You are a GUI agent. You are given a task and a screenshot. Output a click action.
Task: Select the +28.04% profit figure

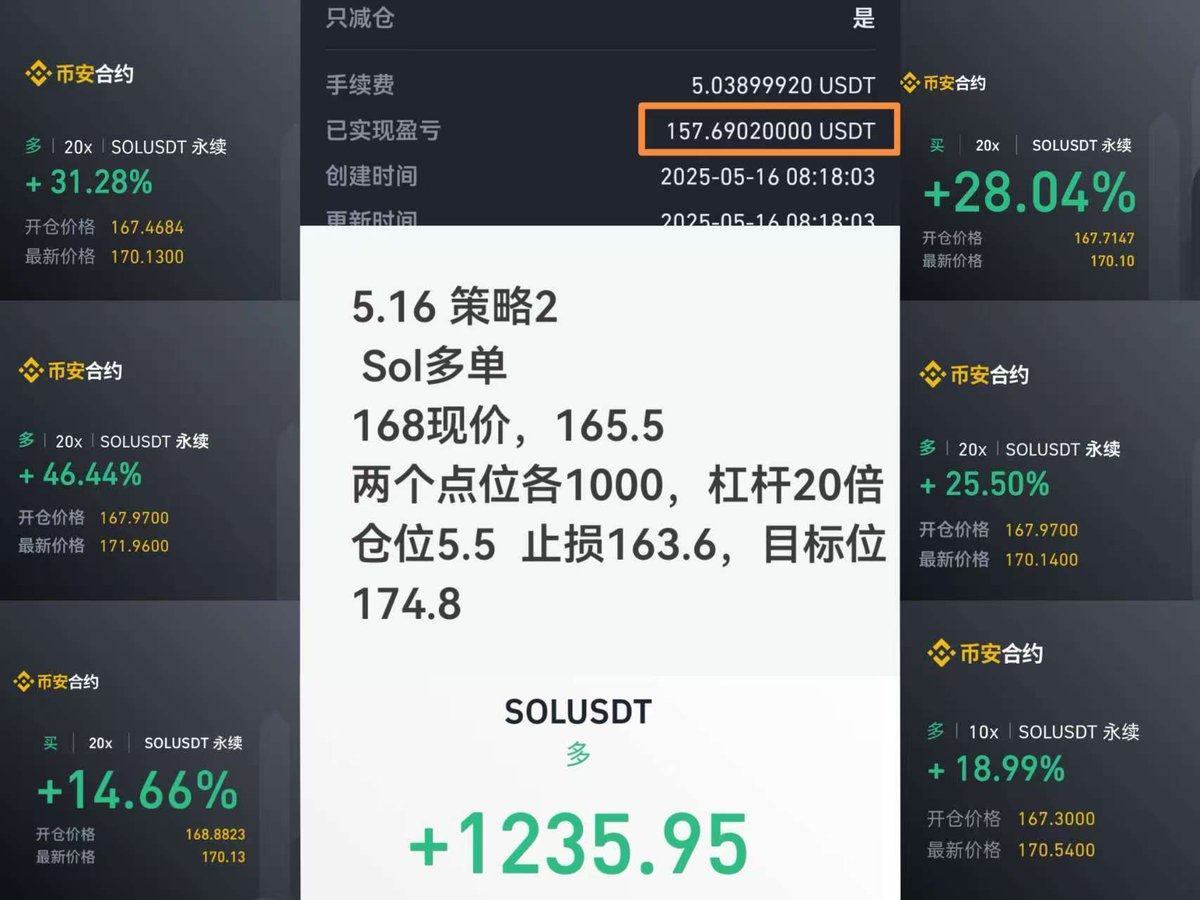pos(1029,193)
